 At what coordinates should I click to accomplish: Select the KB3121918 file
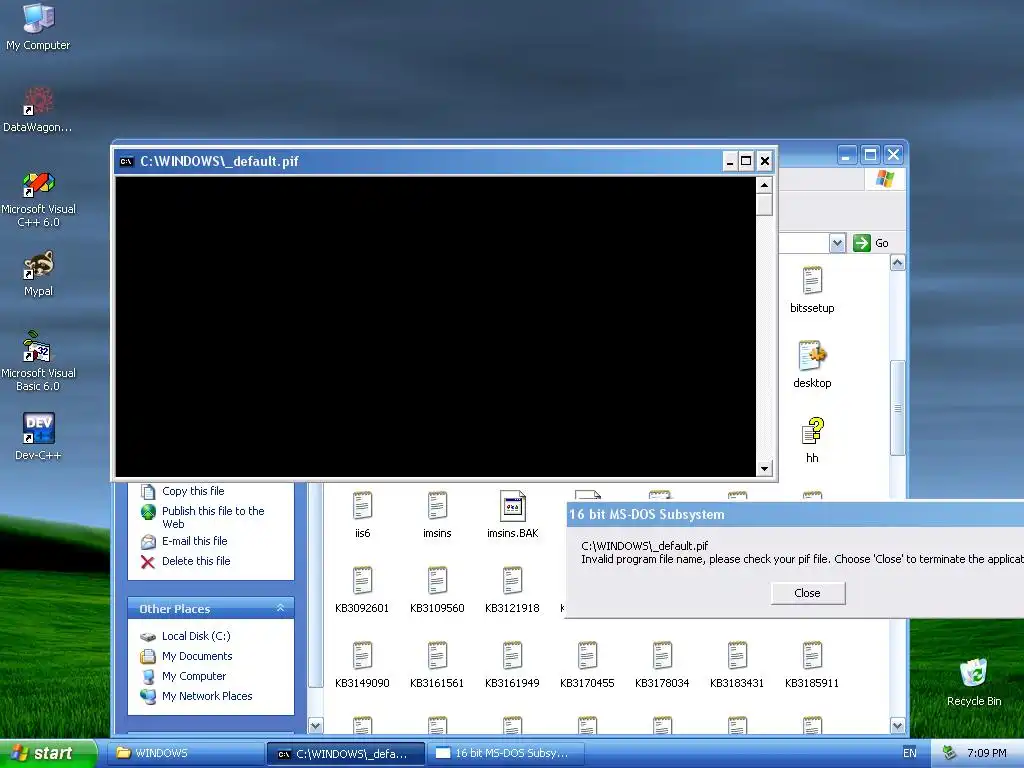(x=513, y=590)
